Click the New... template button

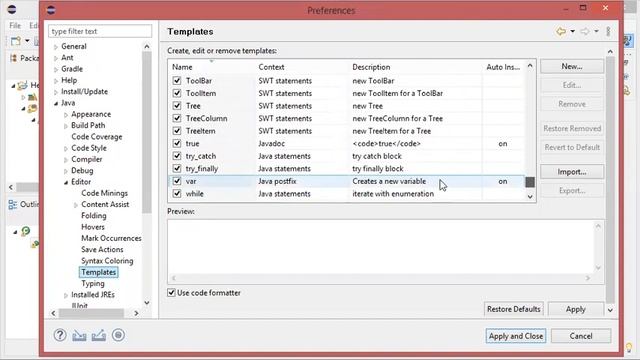click(572, 66)
